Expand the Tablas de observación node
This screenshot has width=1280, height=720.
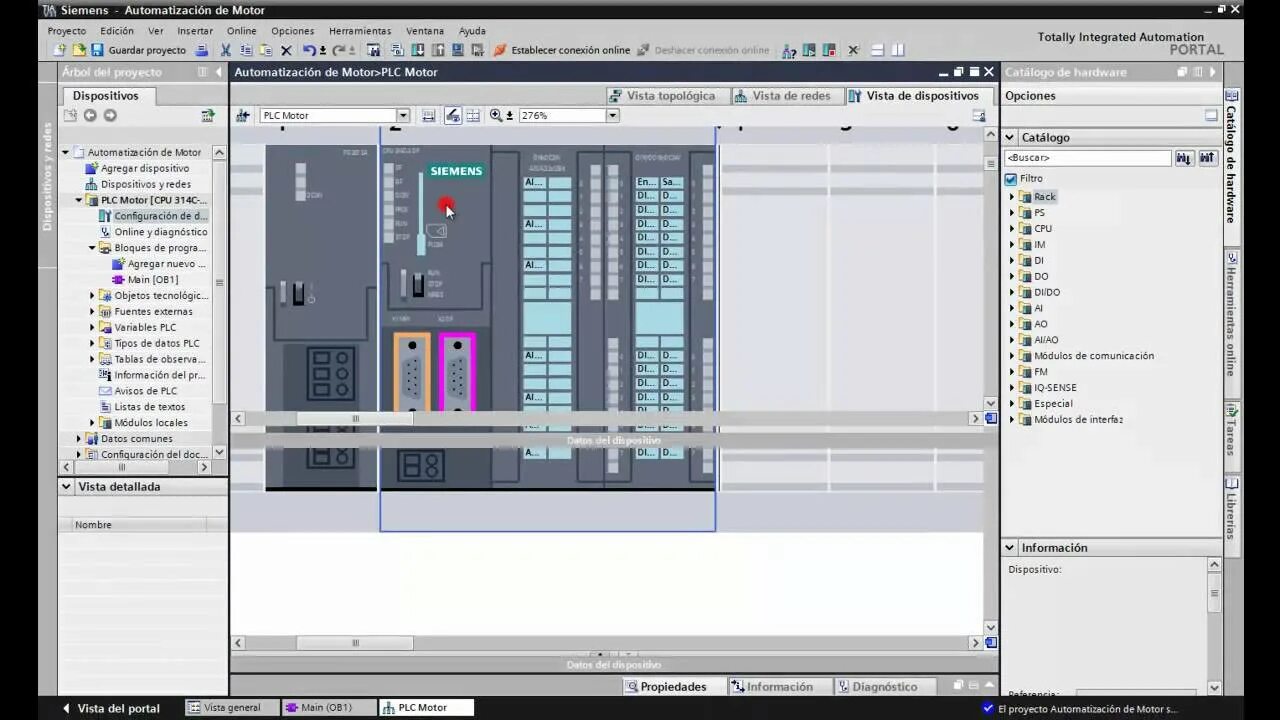pos(92,359)
